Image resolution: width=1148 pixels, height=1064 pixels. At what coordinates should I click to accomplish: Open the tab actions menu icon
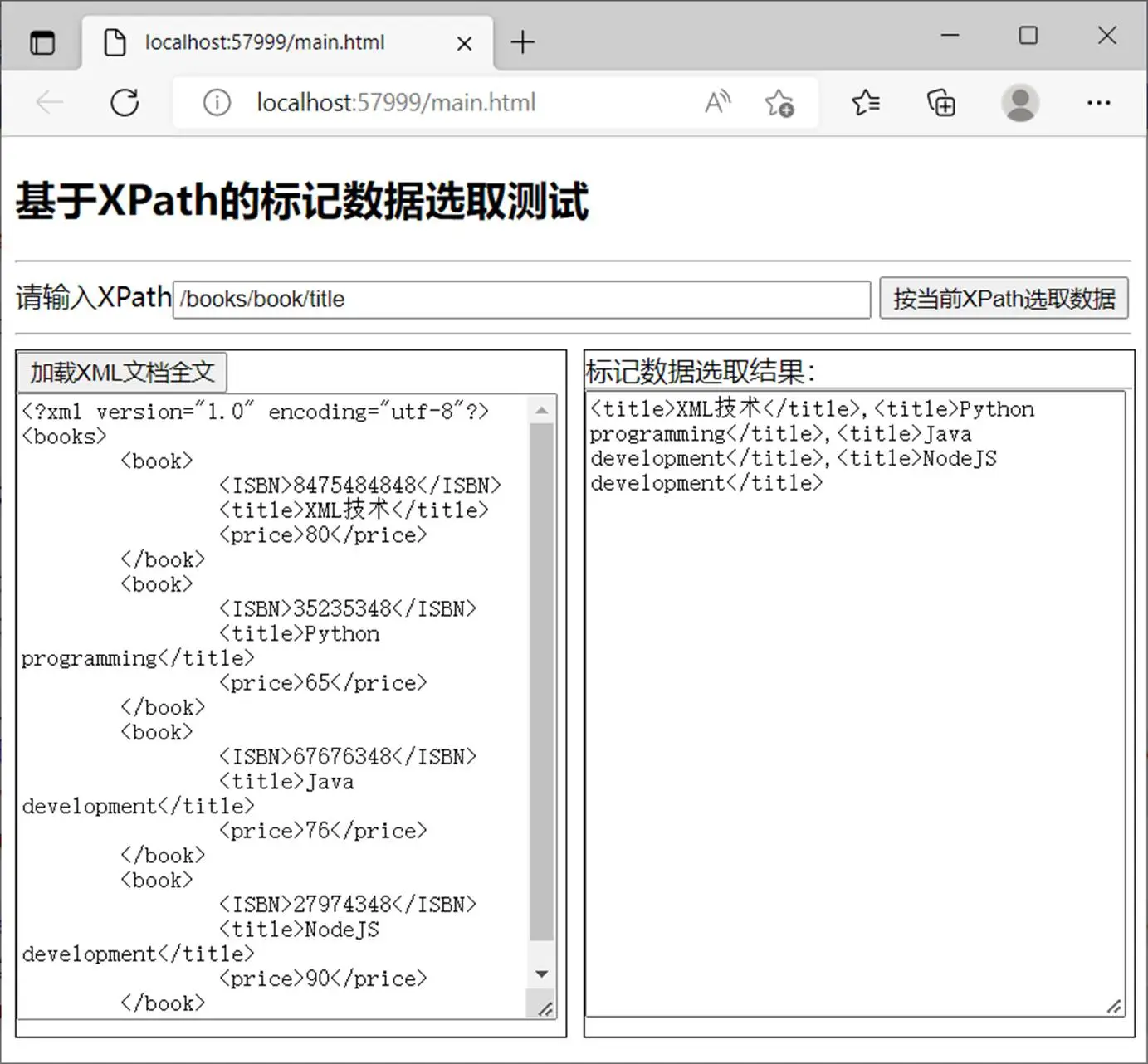(42, 42)
